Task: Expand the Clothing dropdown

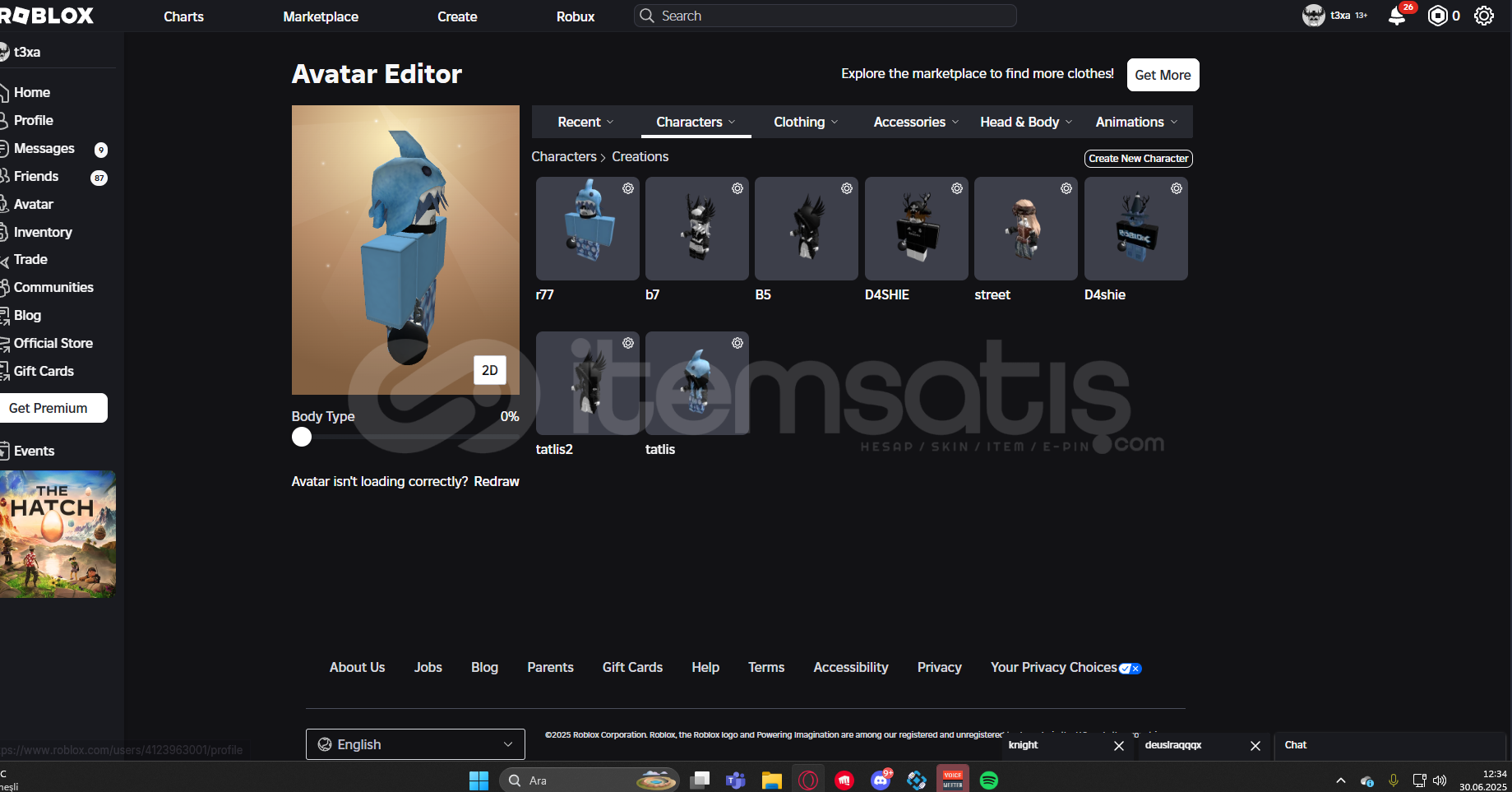Action: (x=806, y=122)
